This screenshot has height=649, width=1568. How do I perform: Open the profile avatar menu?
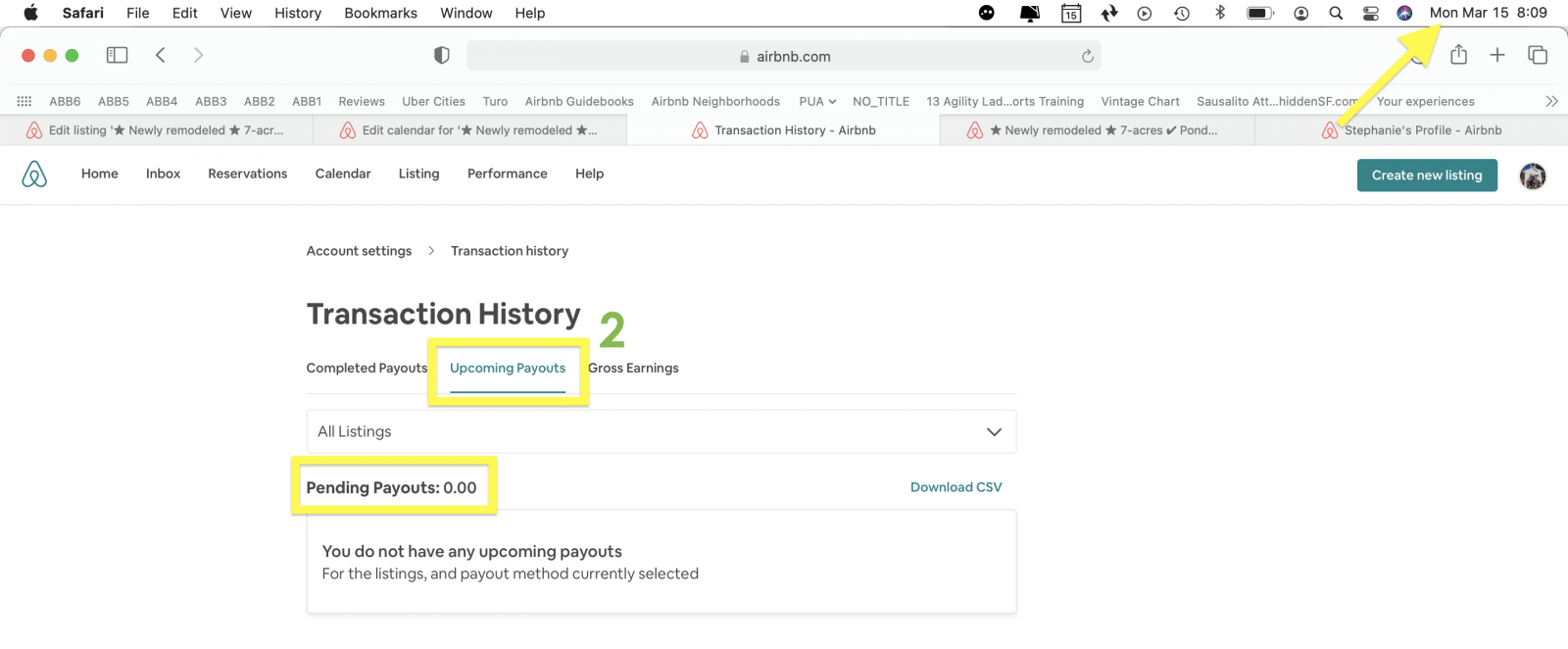click(1533, 175)
